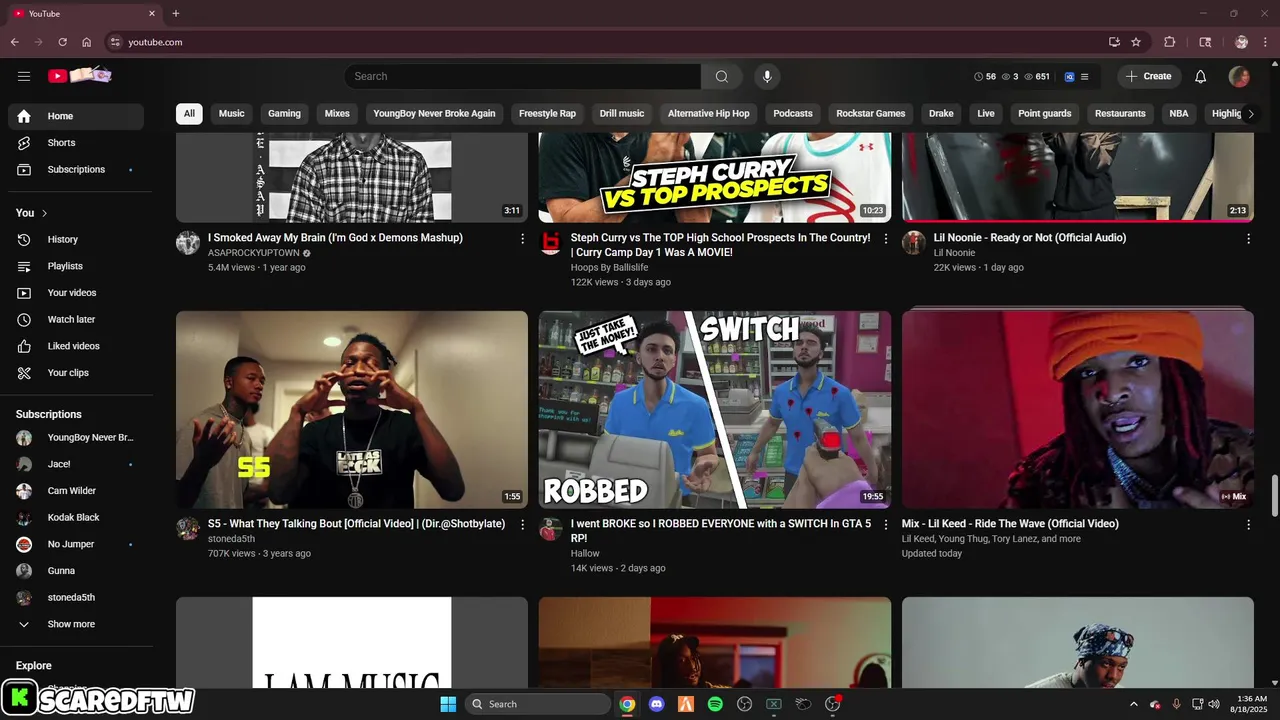1280x720 pixels.
Task: Start voice search with microphone
Action: pos(767,76)
